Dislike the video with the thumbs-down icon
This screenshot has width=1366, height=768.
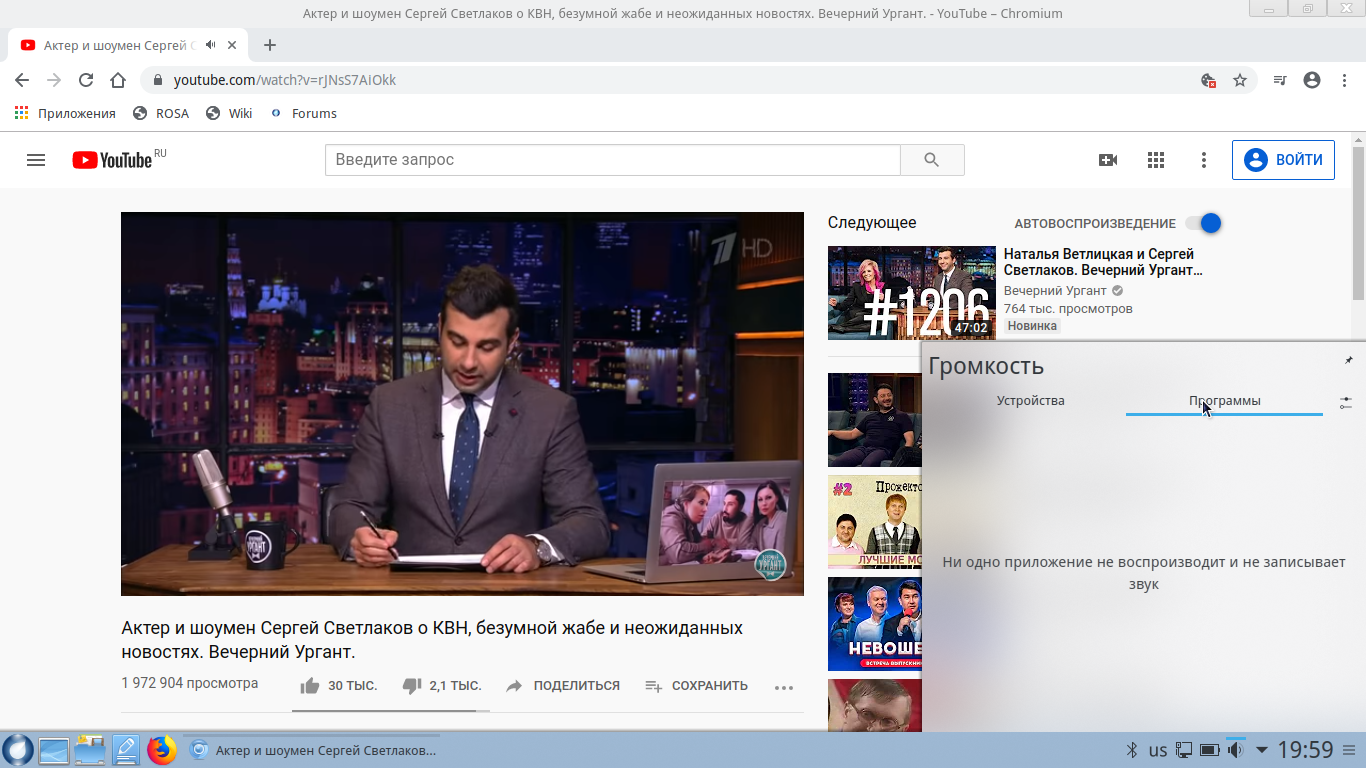(x=411, y=686)
